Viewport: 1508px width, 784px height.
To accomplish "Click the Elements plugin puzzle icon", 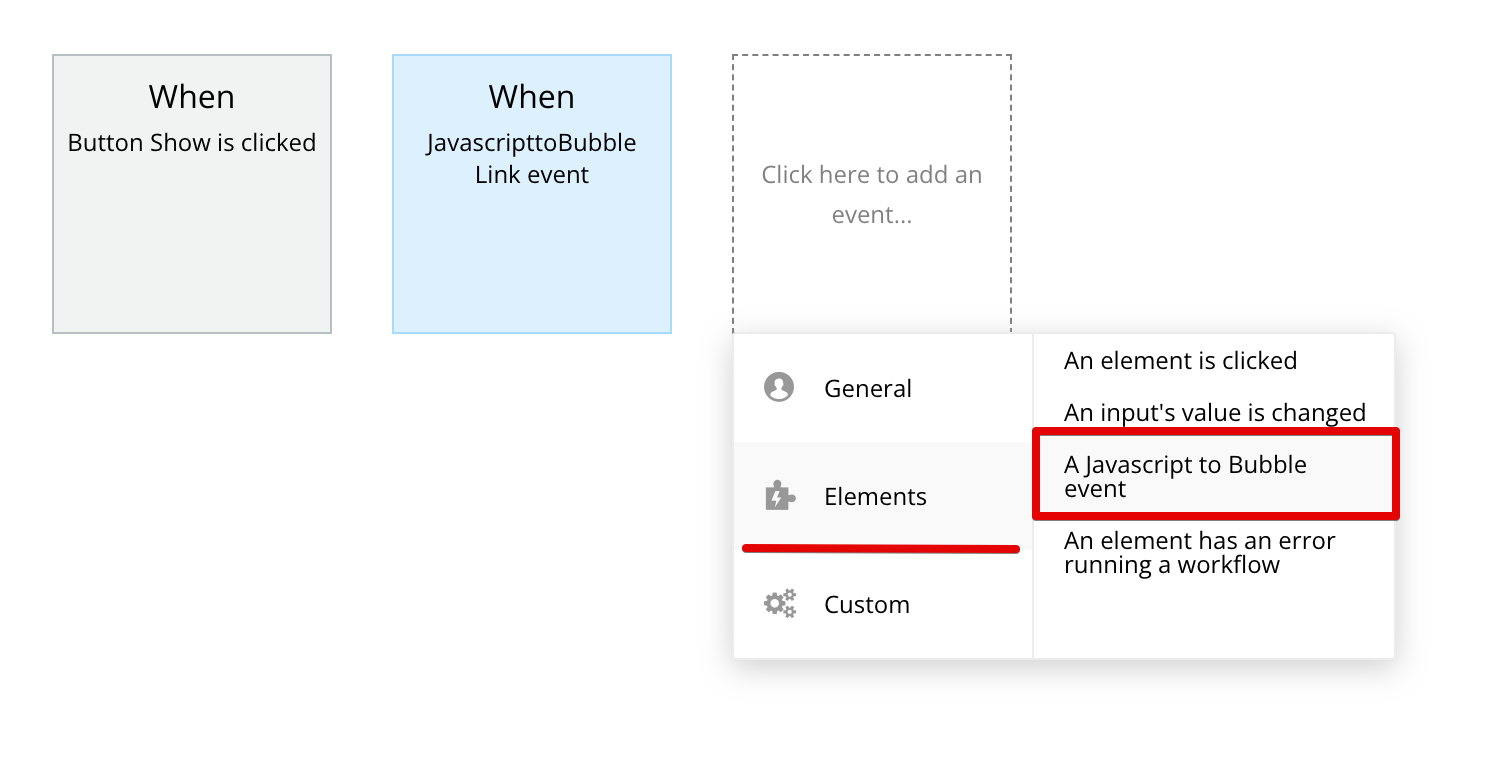I will coord(779,496).
